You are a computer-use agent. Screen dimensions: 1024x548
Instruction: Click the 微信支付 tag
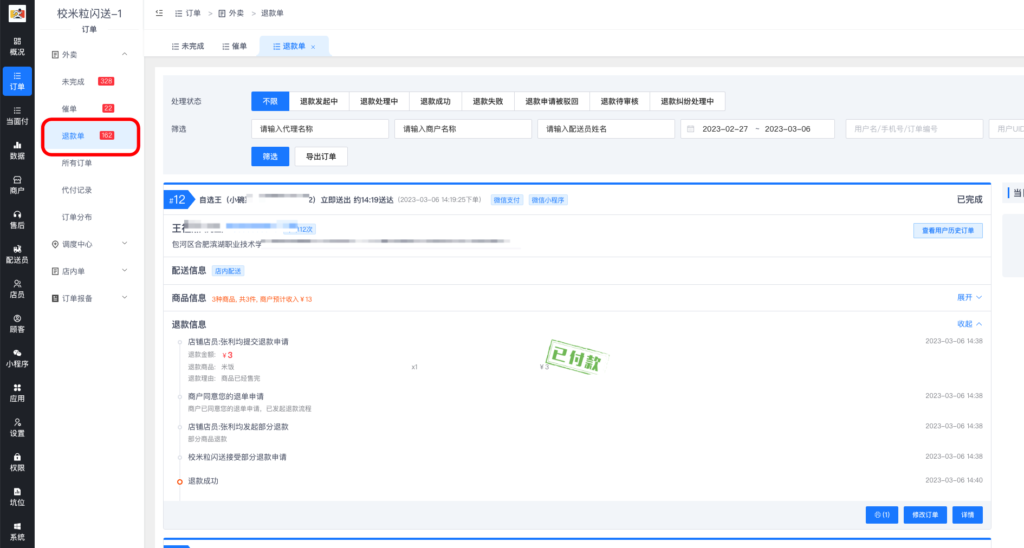click(507, 200)
